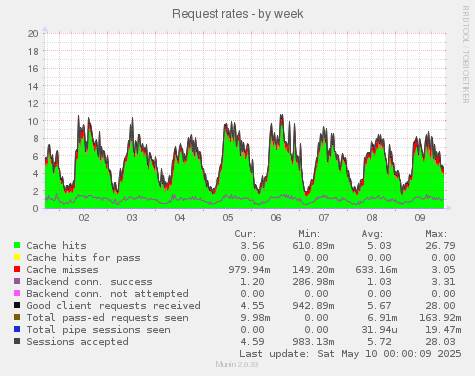Click Backend conn. success average 1.03
Viewport: 475px width, 376px height.
pyautogui.click(x=379, y=282)
